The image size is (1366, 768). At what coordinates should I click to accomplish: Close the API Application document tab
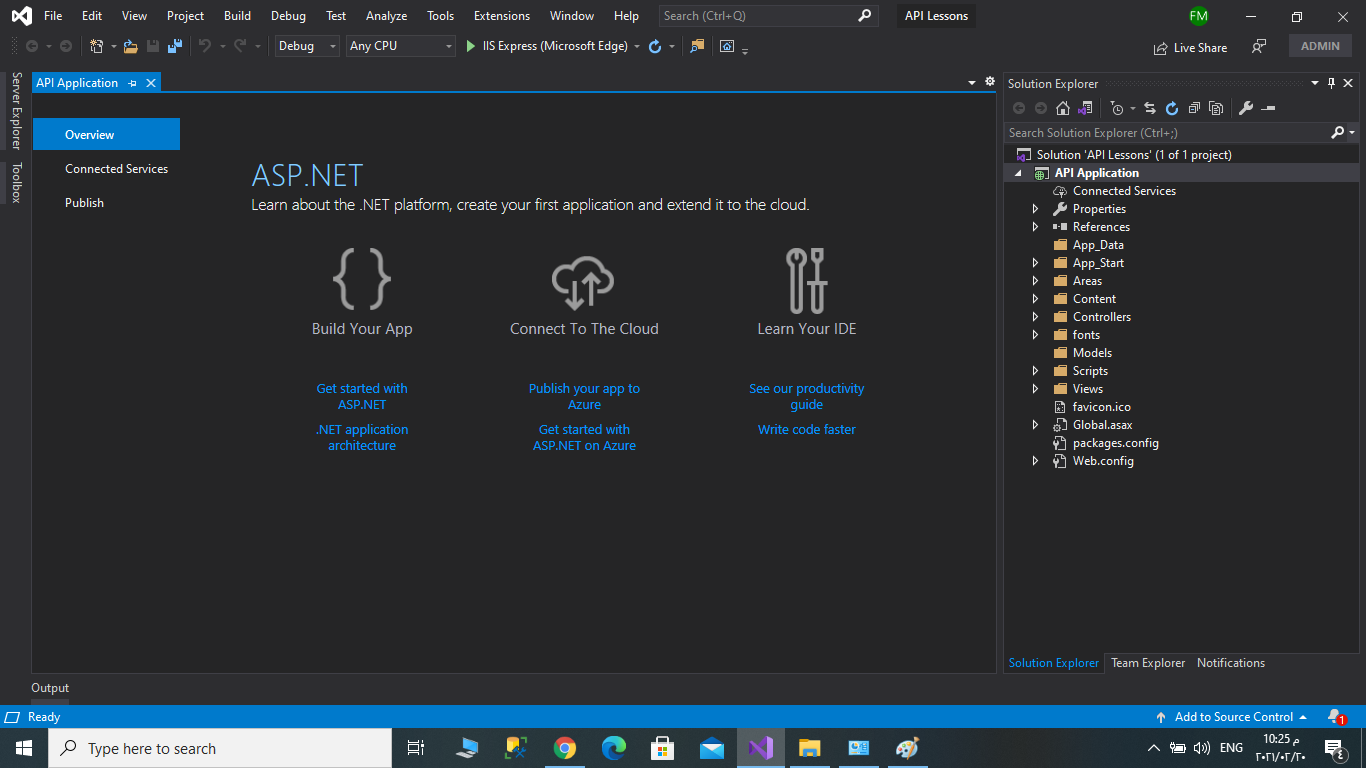coord(151,83)
